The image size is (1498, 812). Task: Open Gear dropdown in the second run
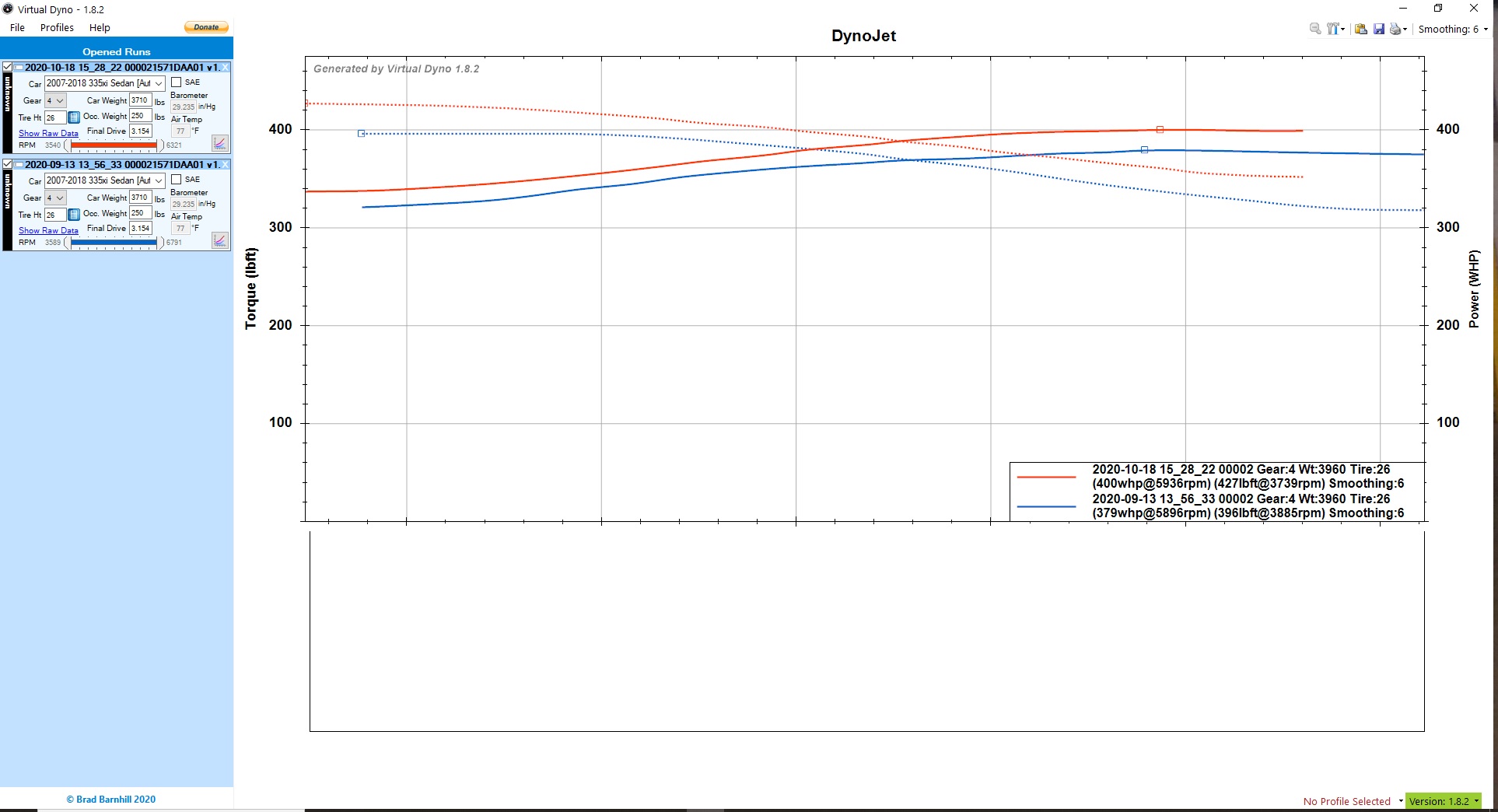(x=55, y=198)
